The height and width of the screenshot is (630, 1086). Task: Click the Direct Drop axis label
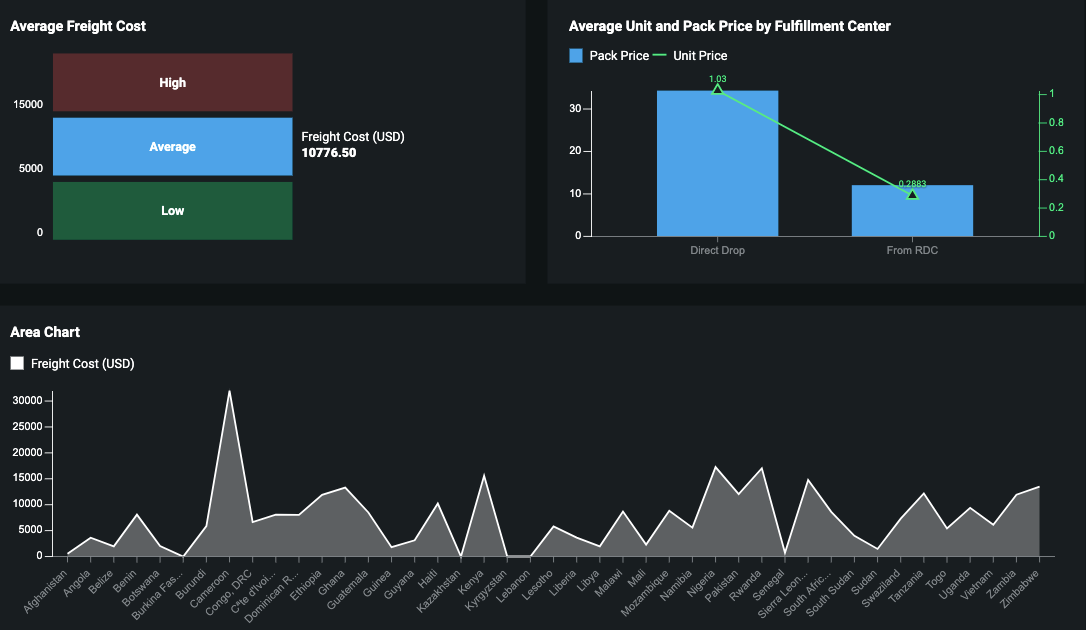coord(717,250)
